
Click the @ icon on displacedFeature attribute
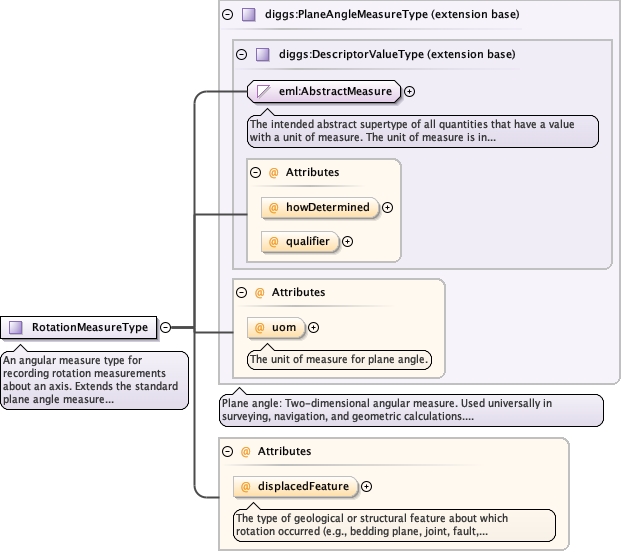click(x=246, y=487)
